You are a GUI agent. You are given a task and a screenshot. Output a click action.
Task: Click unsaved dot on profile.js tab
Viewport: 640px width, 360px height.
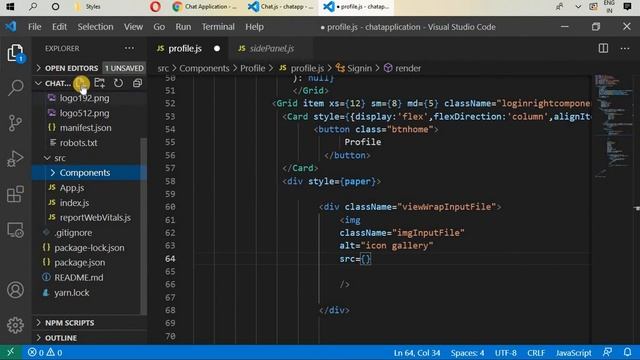[x=217, y=48]
